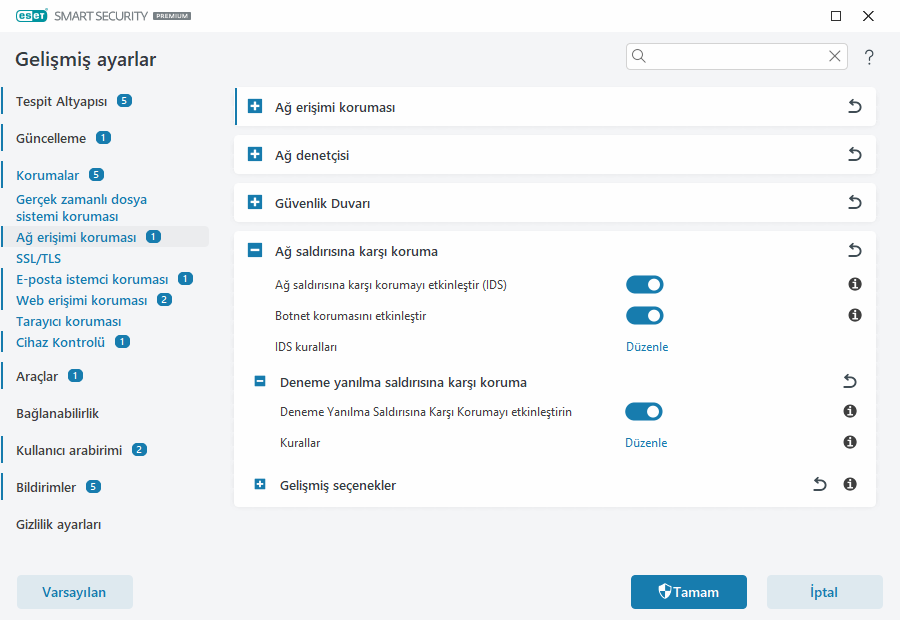Reset Ağ erişimi koruması section to default
Screen dimensions: 900x620
[x=854, y=106]
